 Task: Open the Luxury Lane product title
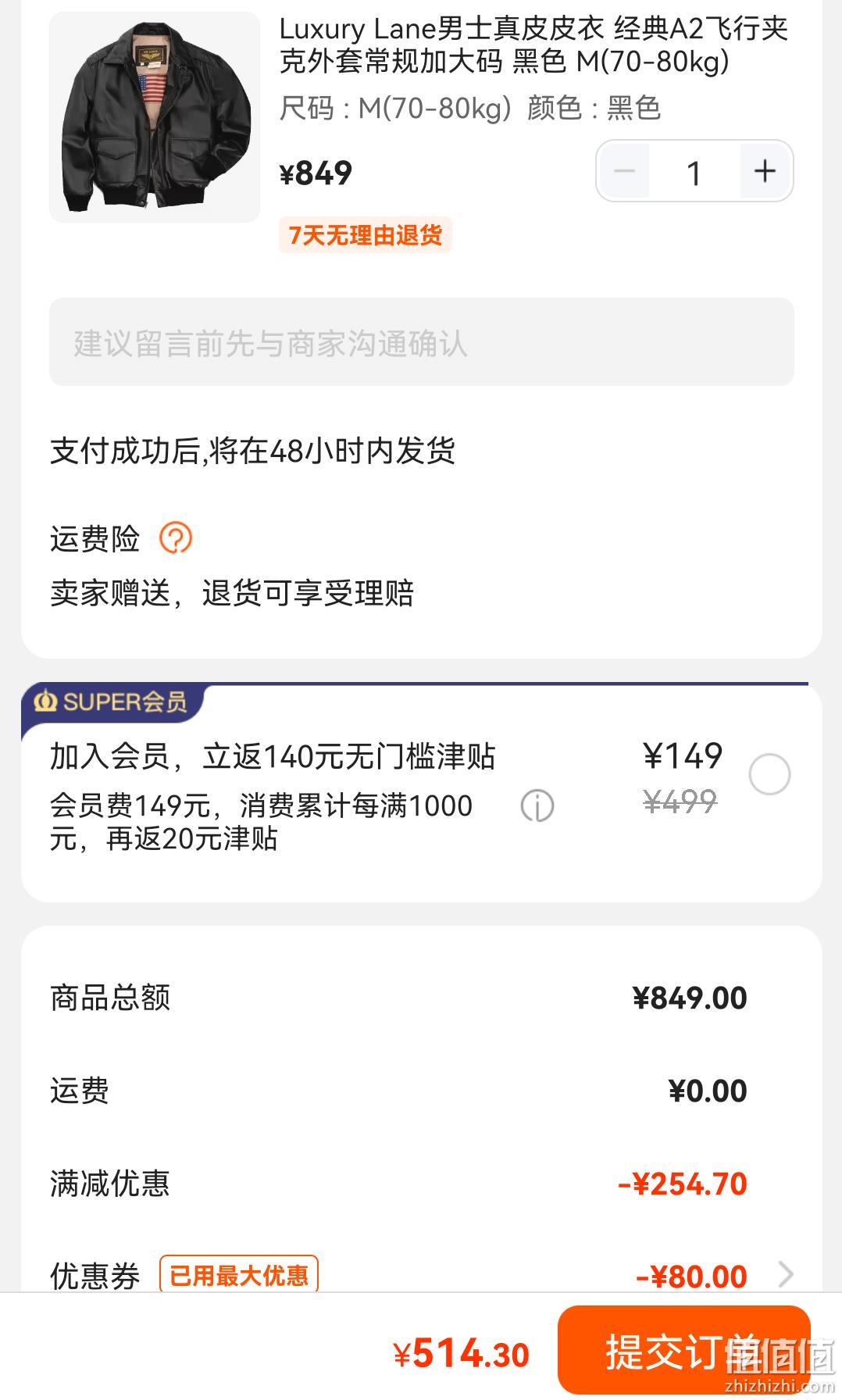click(x=533, y=45)
